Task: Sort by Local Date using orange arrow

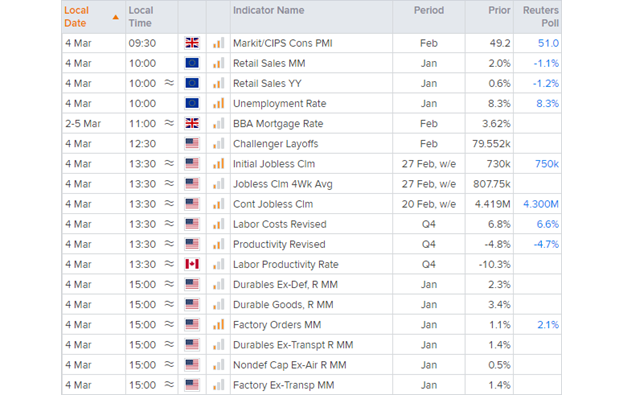Action: 115,17
